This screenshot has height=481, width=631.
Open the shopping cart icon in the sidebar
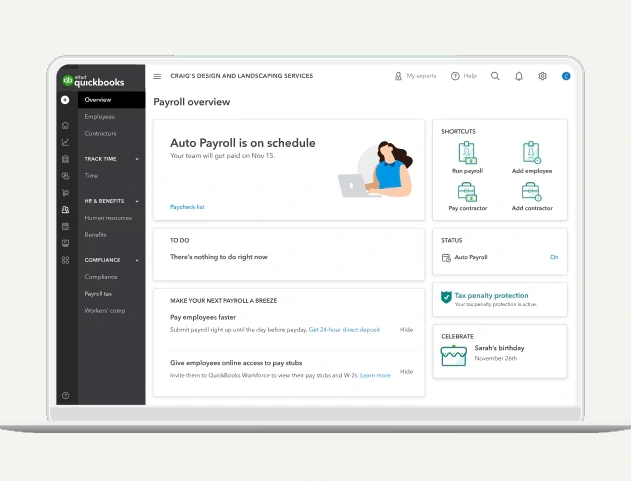click(x=65, y=193)
